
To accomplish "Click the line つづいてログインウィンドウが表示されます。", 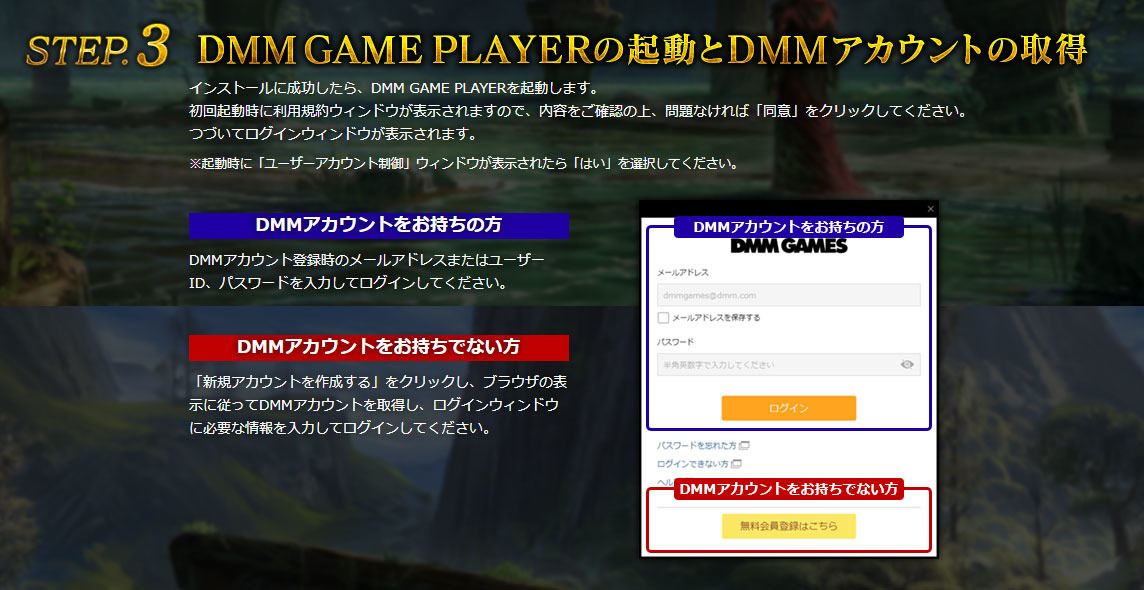I will pyautogui.click(x=333, y=135).
